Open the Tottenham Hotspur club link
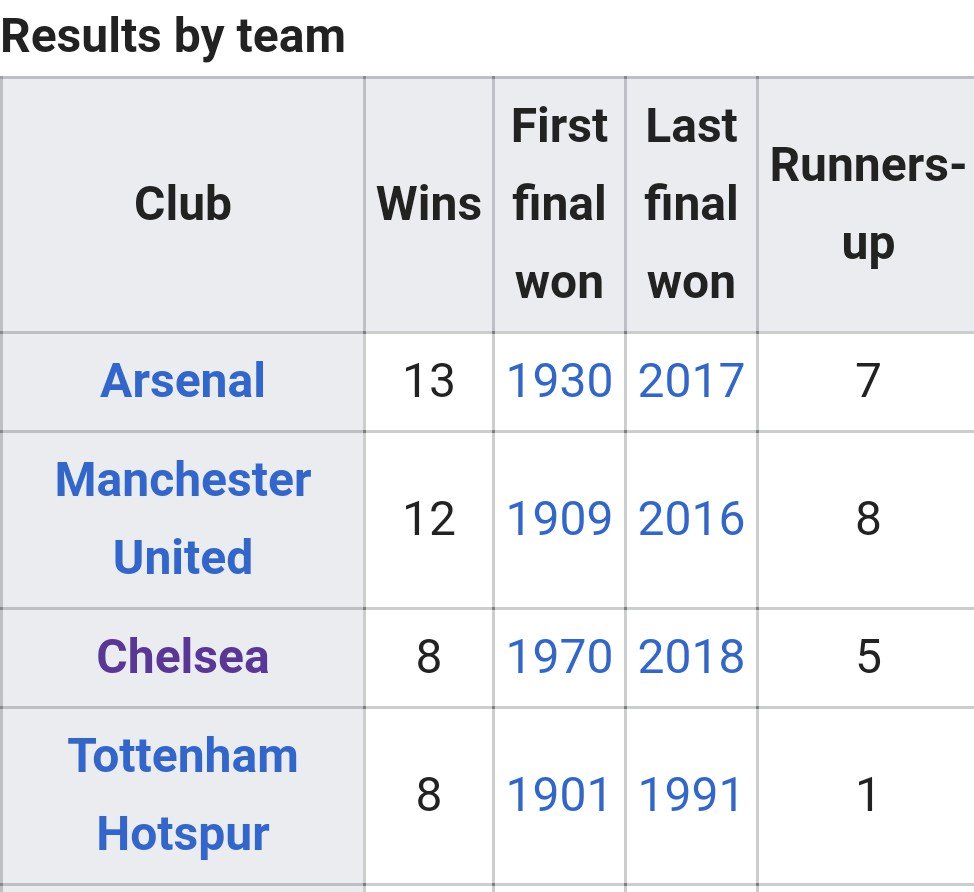 183,794
